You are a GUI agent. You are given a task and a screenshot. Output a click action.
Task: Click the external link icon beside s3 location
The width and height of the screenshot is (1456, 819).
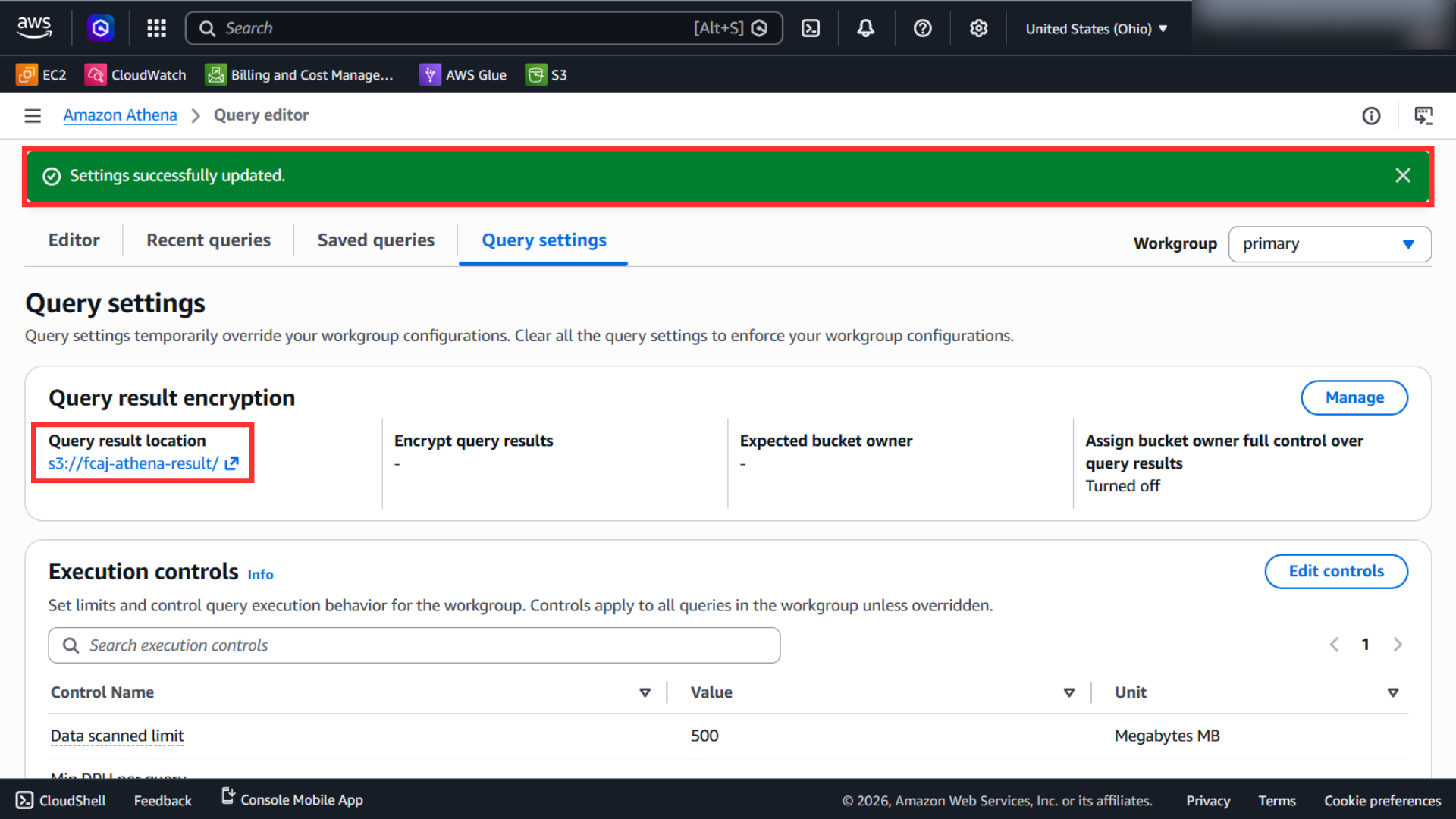232,463
